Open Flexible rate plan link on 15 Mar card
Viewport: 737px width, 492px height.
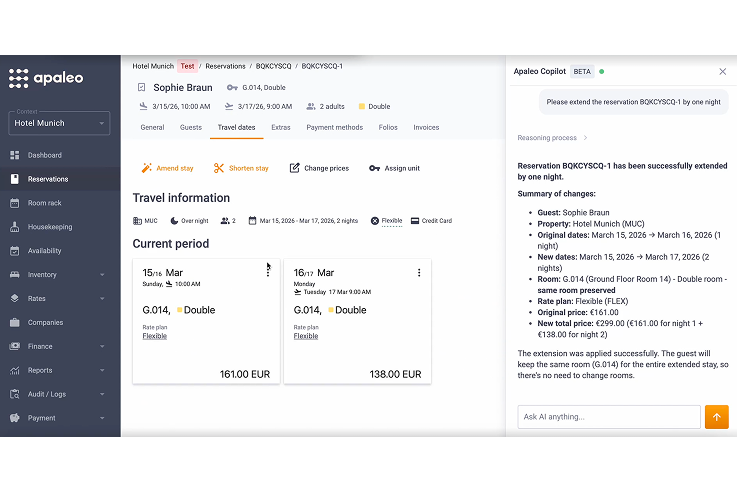(154, 336)
